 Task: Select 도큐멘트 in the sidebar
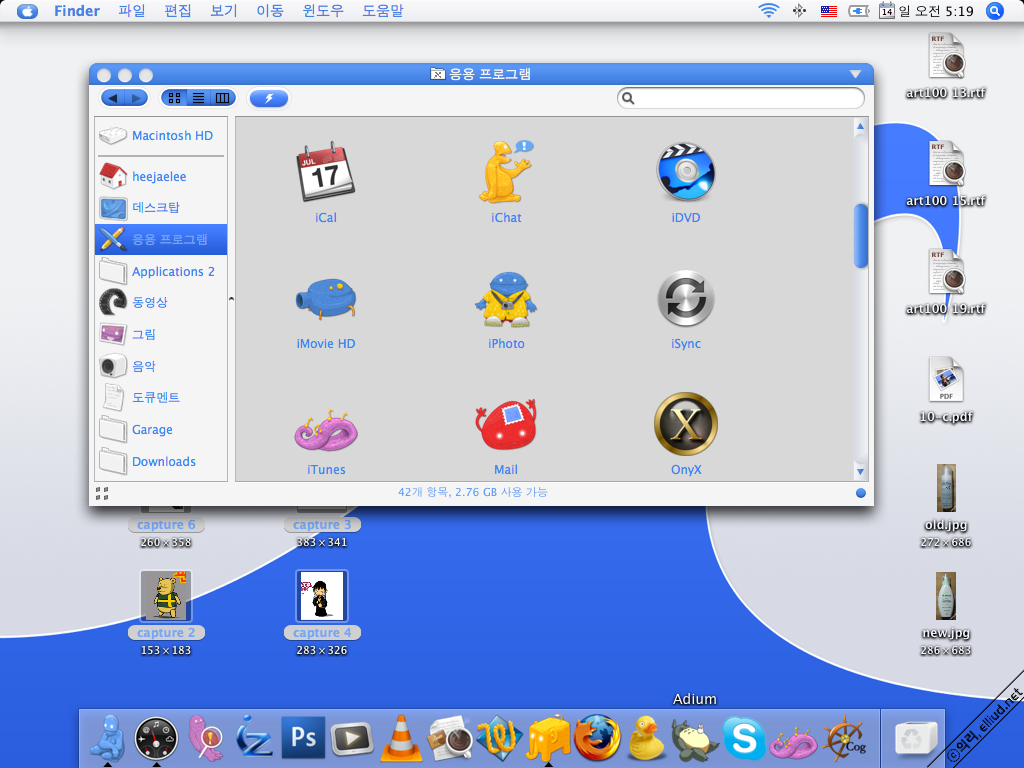pos(161,397)
